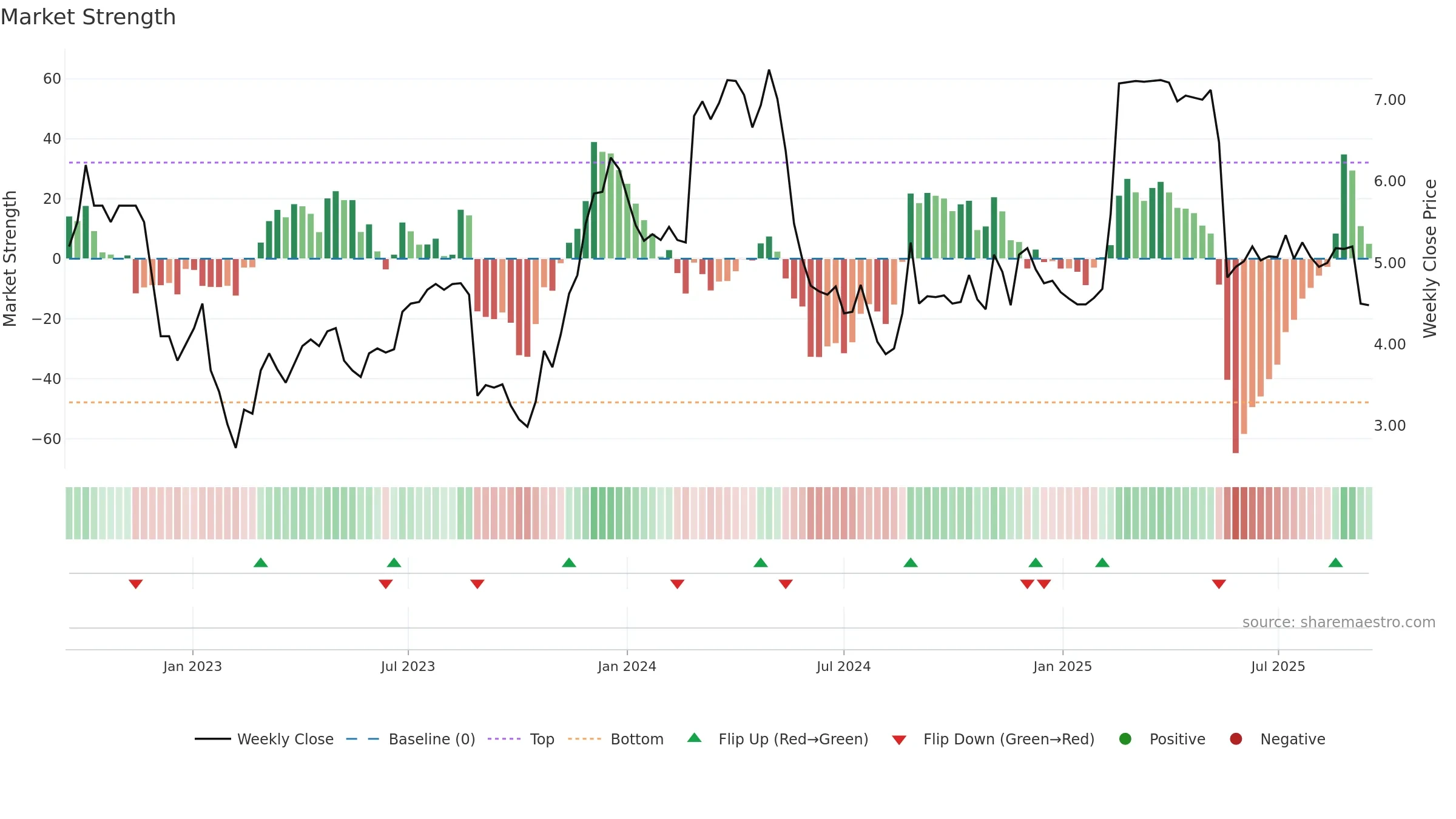Select the Flip Down (Green→Red) legend entry
The width and height of the screenshot is (1456, 819).
pyautogui.click(x=993, y=739)
